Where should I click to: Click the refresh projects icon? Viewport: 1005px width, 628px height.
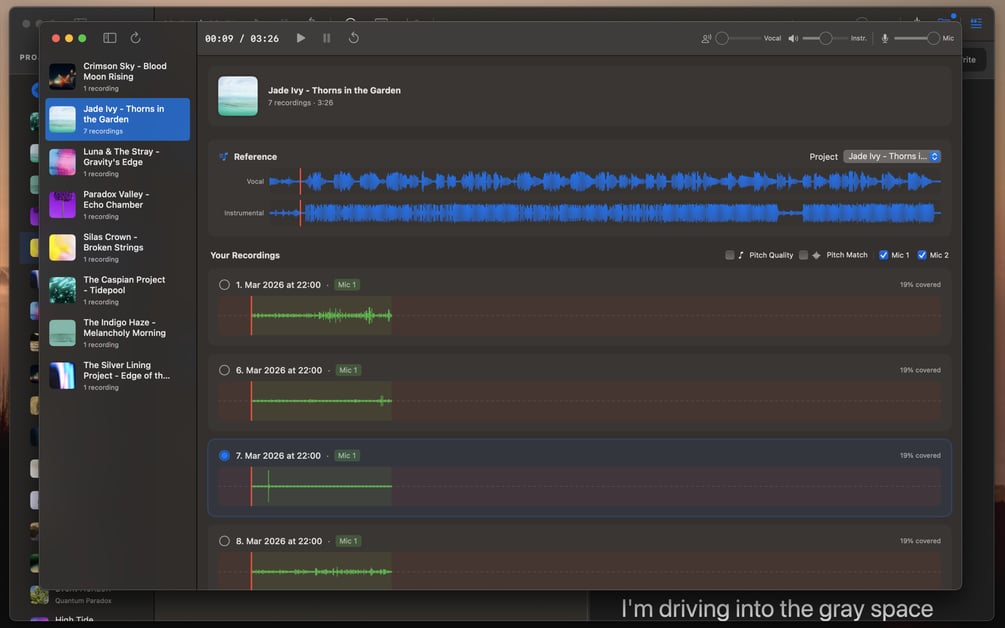pos(135,38)
